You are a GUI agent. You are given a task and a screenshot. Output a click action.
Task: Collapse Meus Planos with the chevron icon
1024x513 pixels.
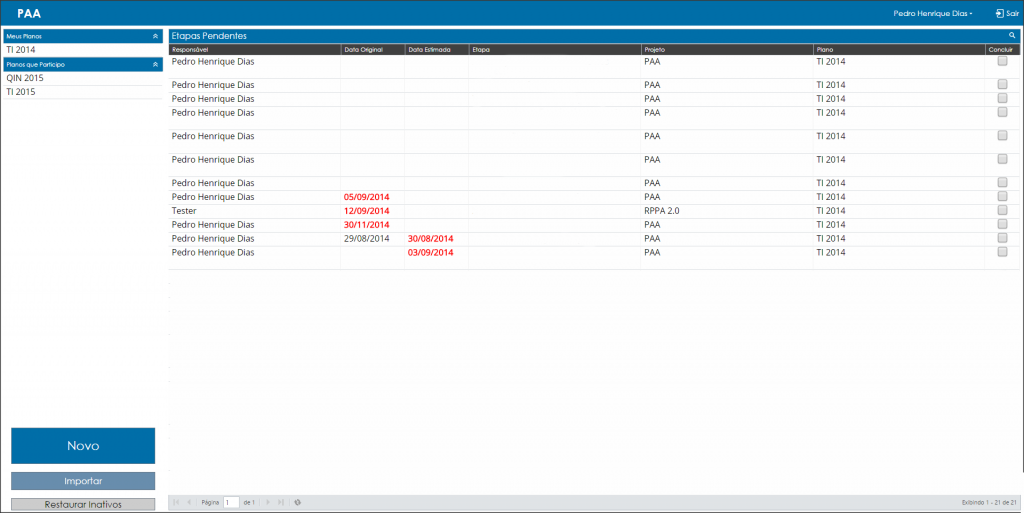point(155,37)
